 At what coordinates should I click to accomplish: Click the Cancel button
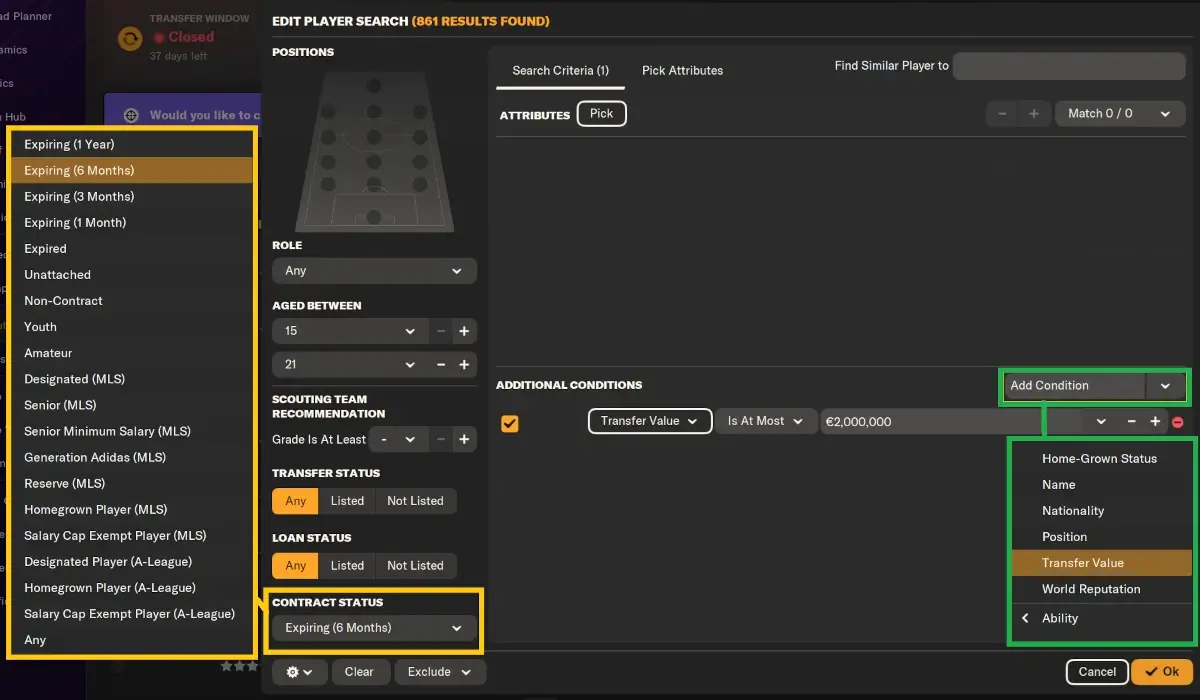pyautogui.click(x=1097, y=672)
